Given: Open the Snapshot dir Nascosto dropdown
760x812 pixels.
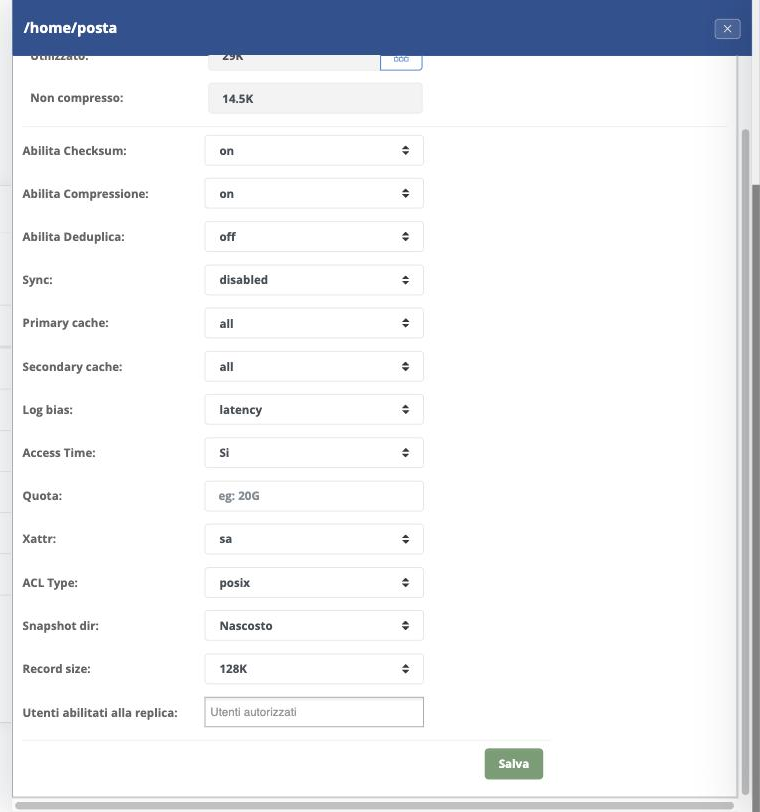Looking at the screenshot, I should point(314,626).
